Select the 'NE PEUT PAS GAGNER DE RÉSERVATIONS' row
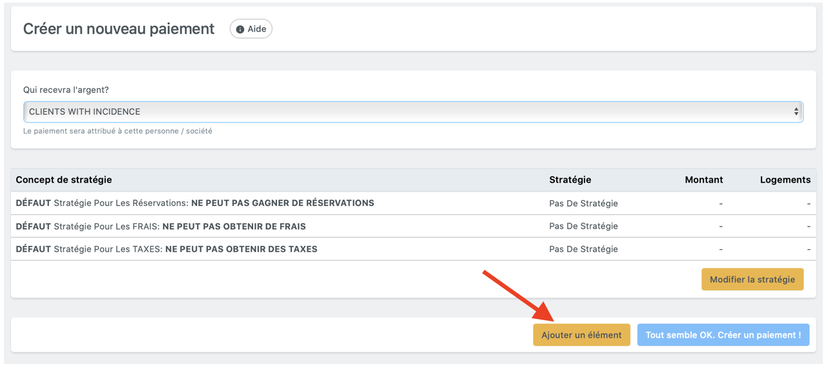Image resolution: width=828 pixels, height=368 pixels. [x=413, y=203]
